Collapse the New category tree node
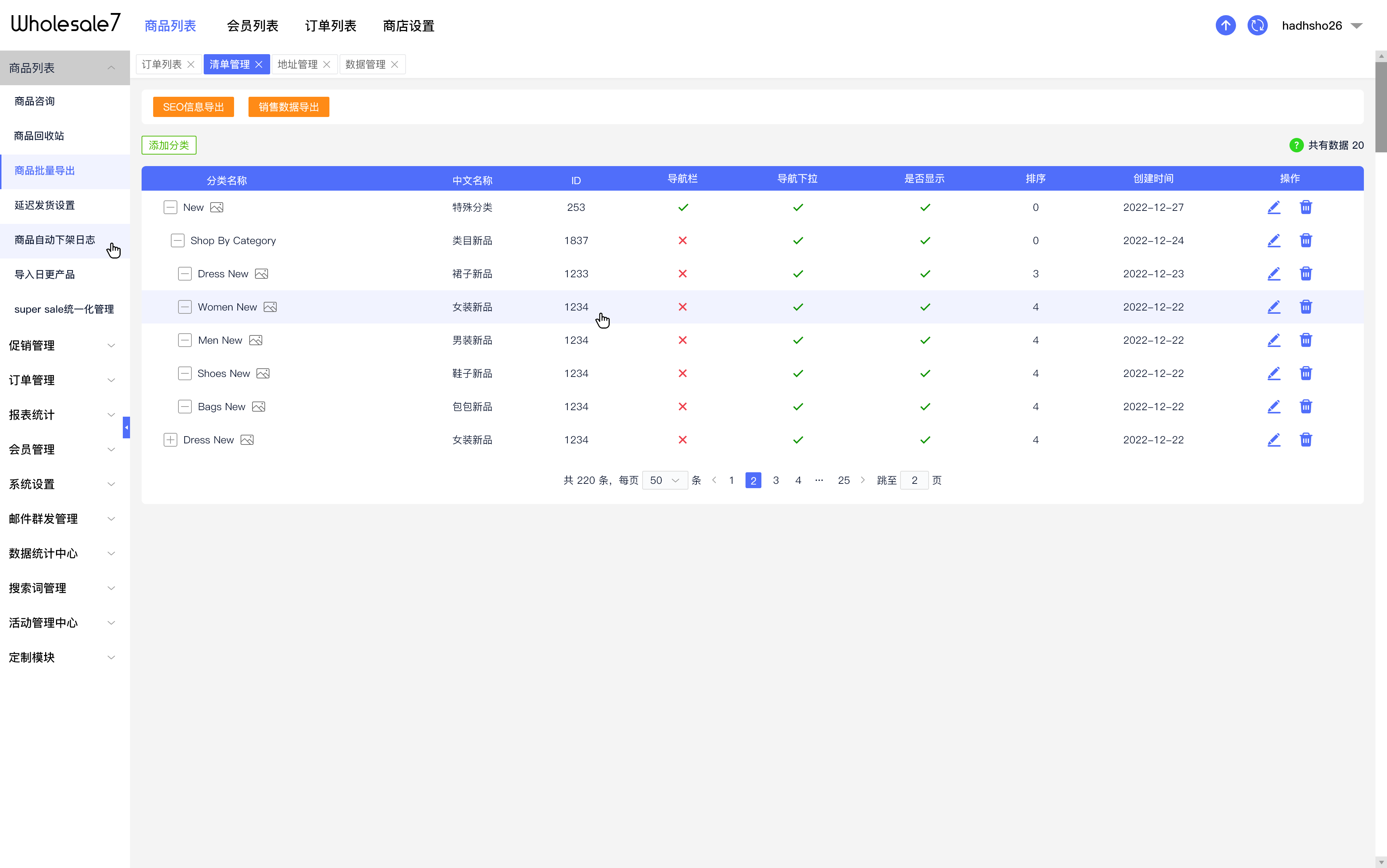 [x=170, y=207]
